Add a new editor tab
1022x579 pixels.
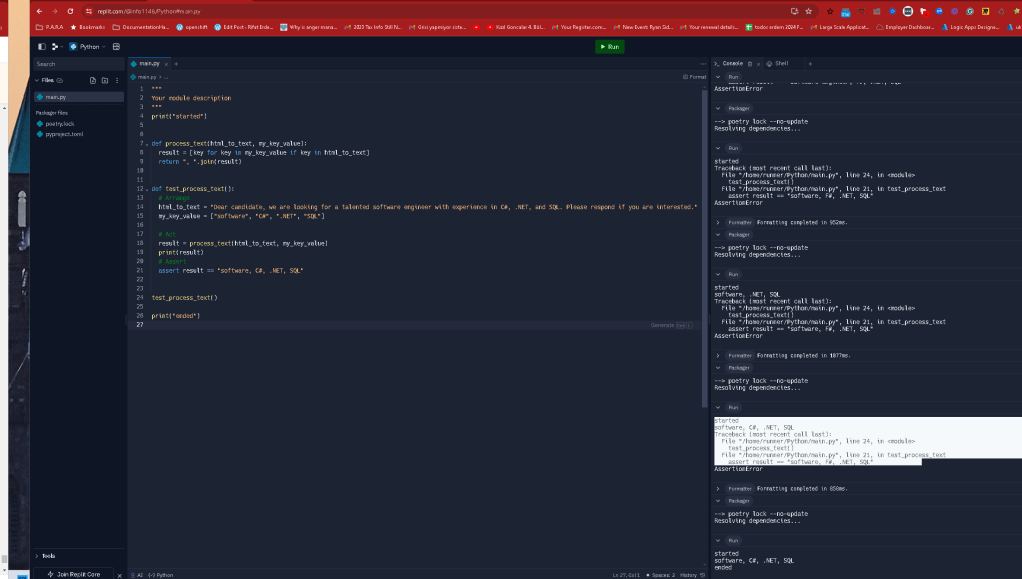pyautogui.click(x=176, y=64)
